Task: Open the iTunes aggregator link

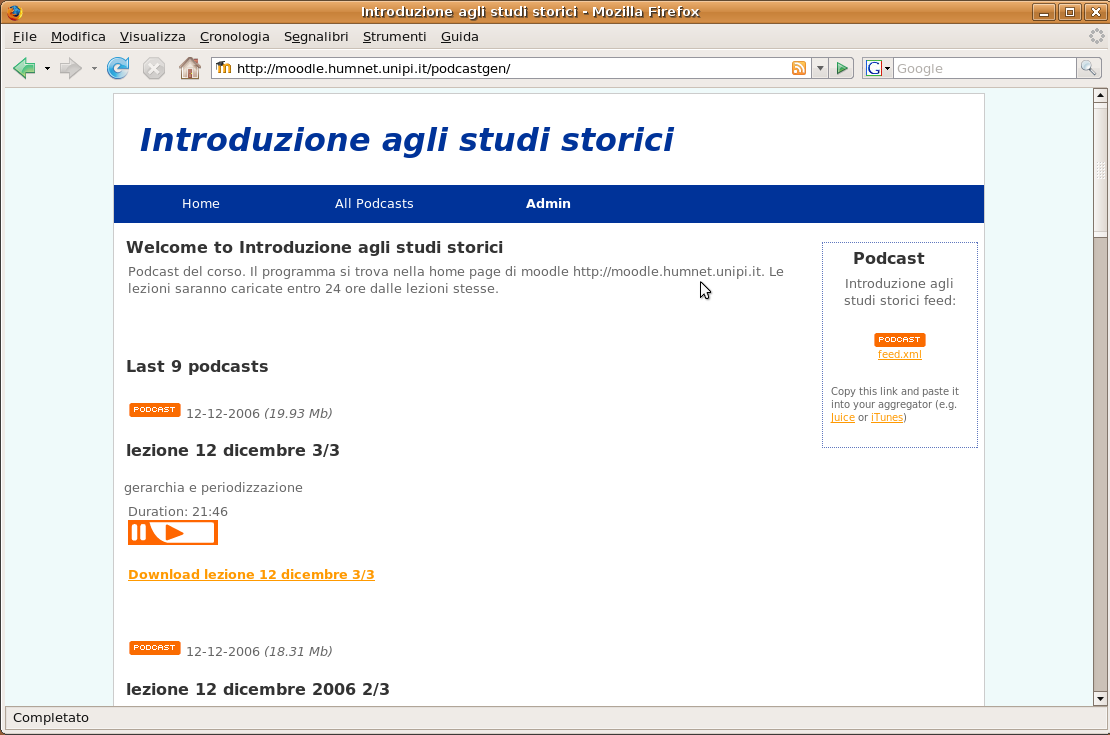Action: point(887,418)
